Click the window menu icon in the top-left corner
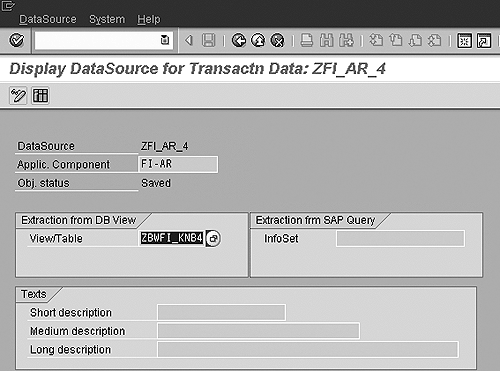This screenshot has height=371, width=500. click(x=8, y=6)
